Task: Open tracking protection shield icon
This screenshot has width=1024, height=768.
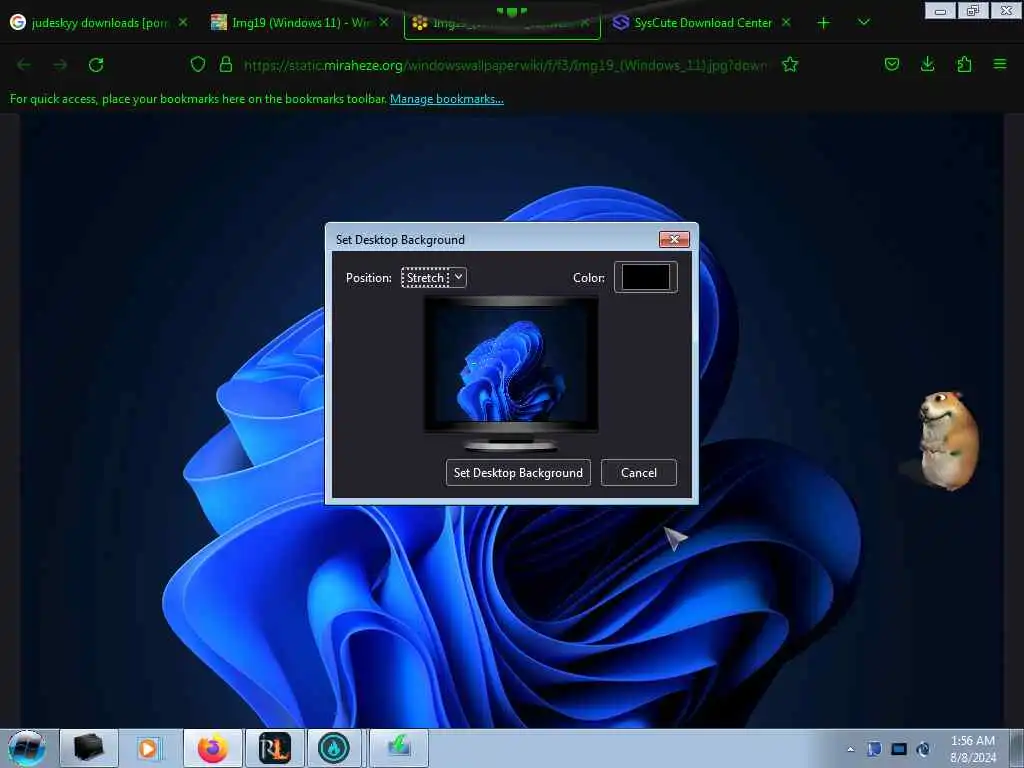Action: 198,65
